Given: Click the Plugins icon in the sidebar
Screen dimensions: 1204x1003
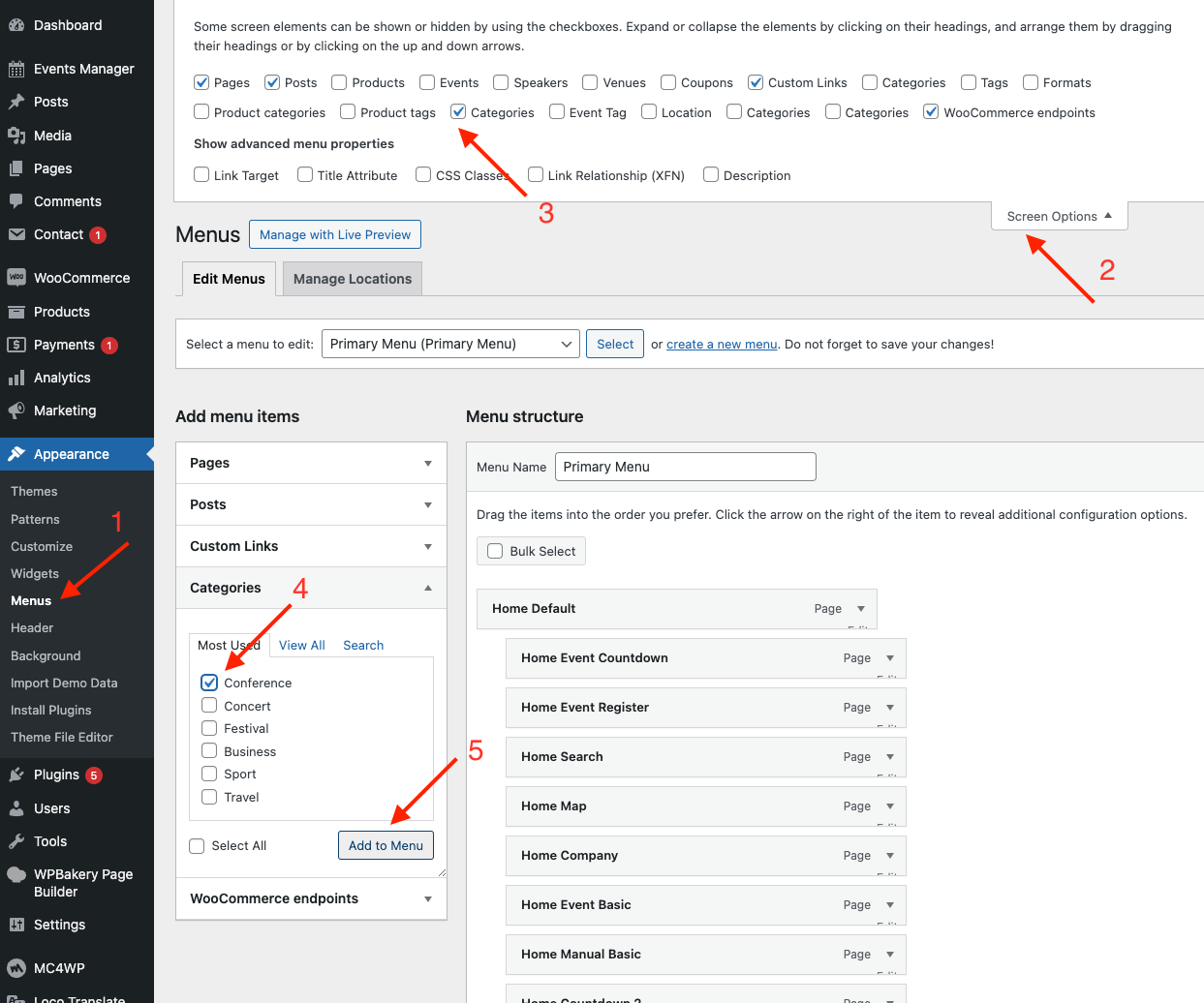Looking at the screenshot, I should coord(16,775).
